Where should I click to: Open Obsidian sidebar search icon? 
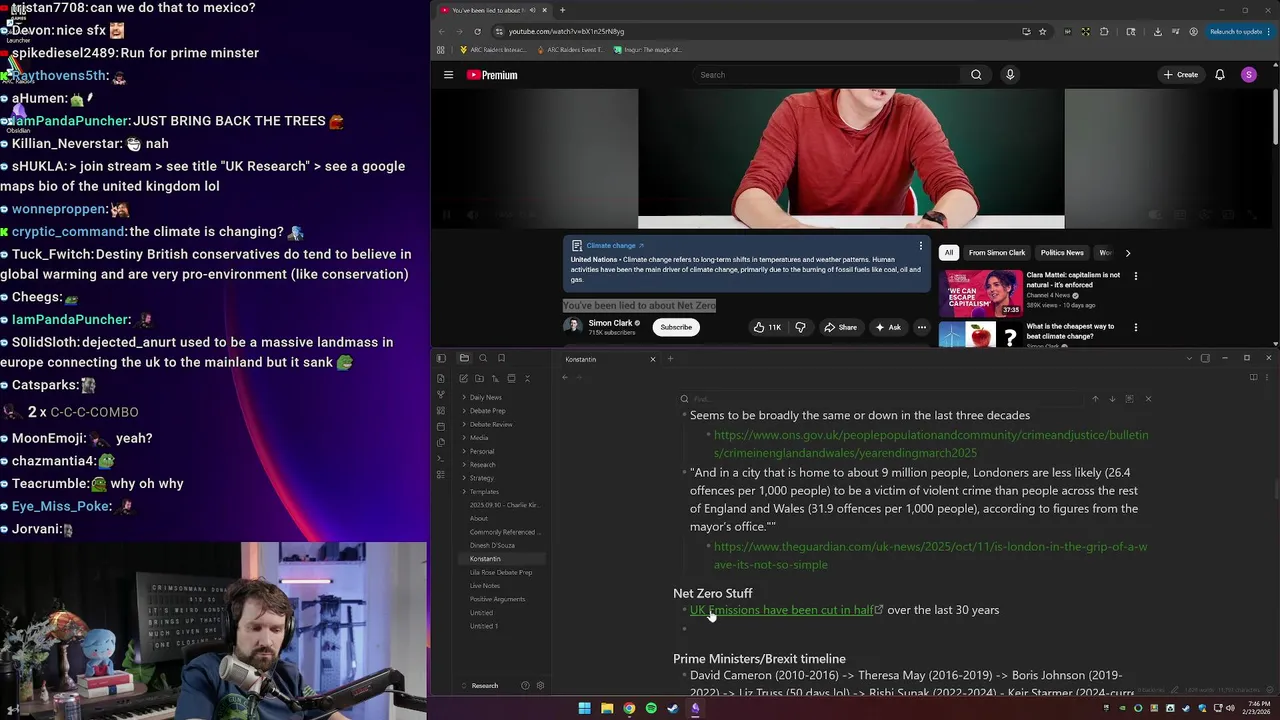[x=483, y=358]
